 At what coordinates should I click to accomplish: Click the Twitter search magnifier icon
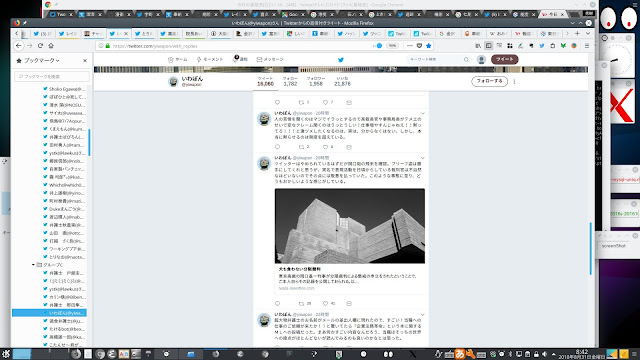point(466,60)
